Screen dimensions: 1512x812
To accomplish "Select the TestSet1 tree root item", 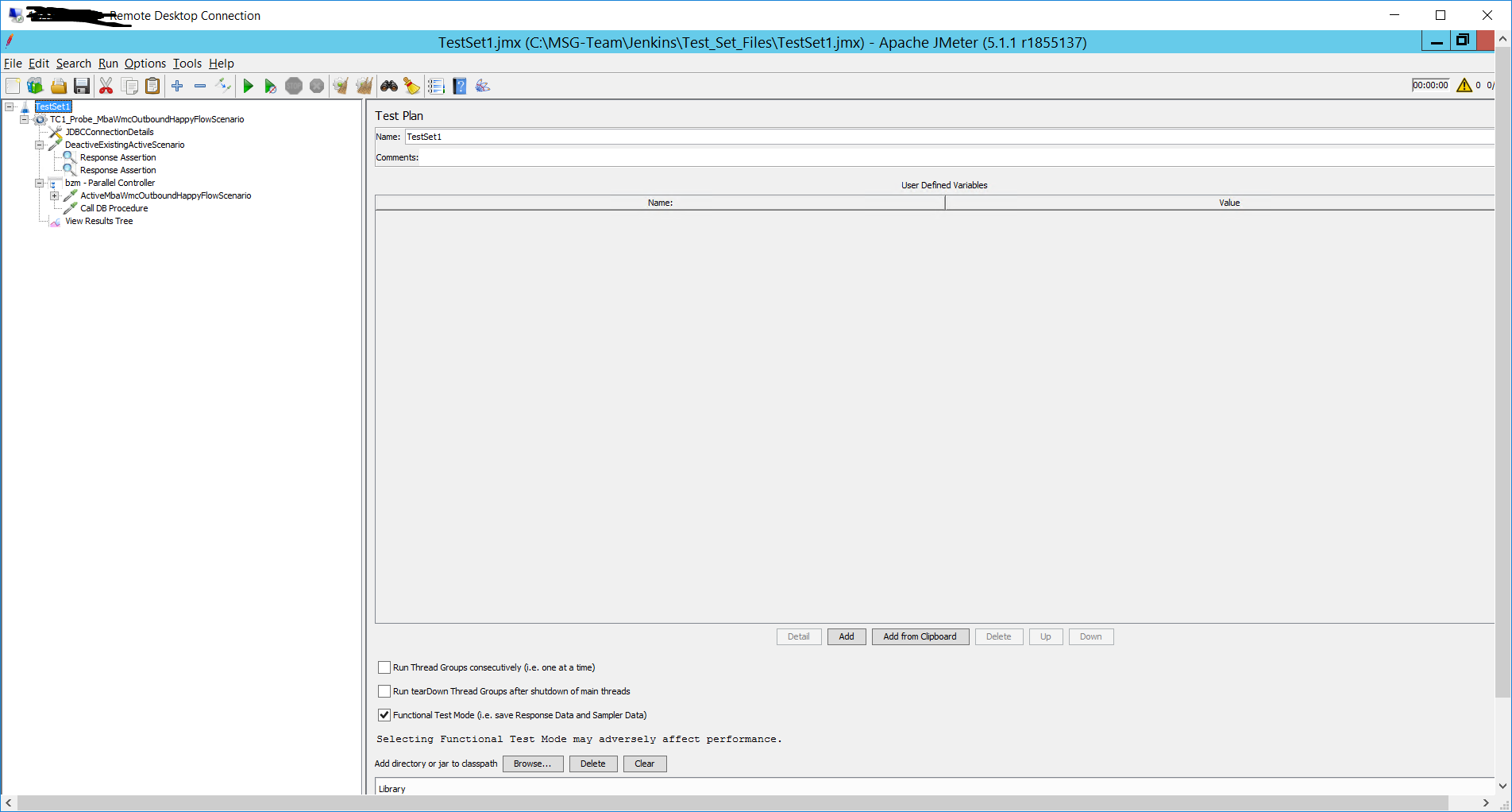I will pyautogui.click(x=53, y=106).
